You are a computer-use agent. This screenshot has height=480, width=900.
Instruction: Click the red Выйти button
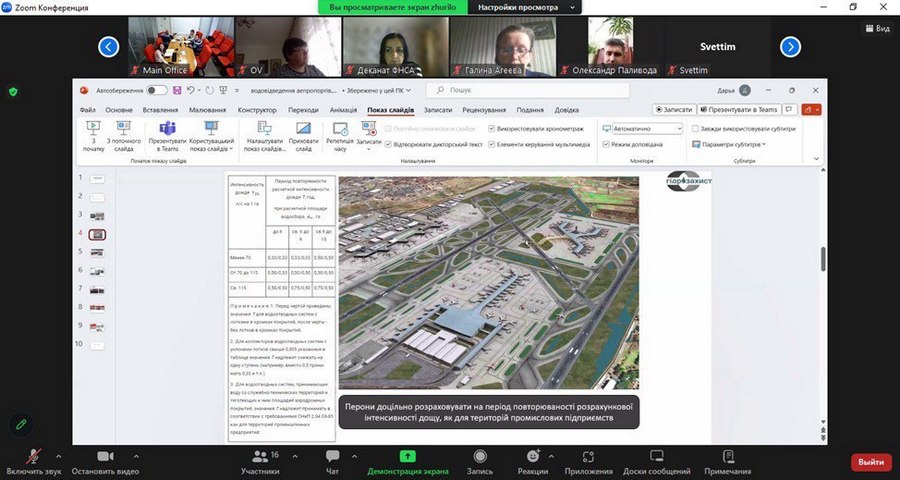click(x=870, y=462)
